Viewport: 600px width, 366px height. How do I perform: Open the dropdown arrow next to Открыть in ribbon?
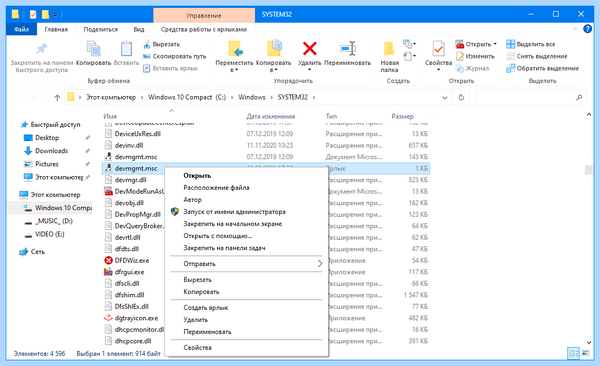click(x=495, y=44)
